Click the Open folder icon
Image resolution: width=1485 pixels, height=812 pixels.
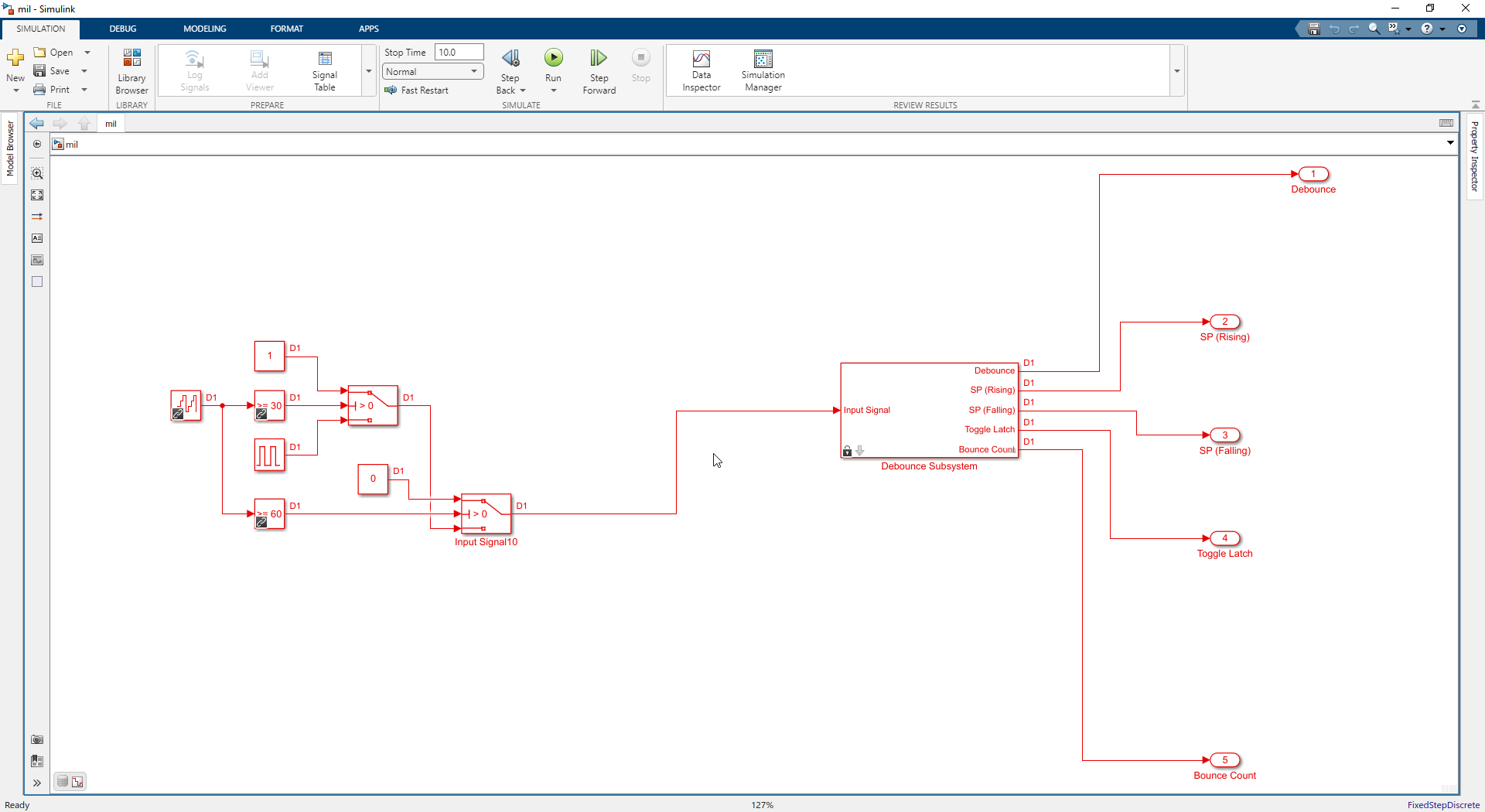(39, 53)
